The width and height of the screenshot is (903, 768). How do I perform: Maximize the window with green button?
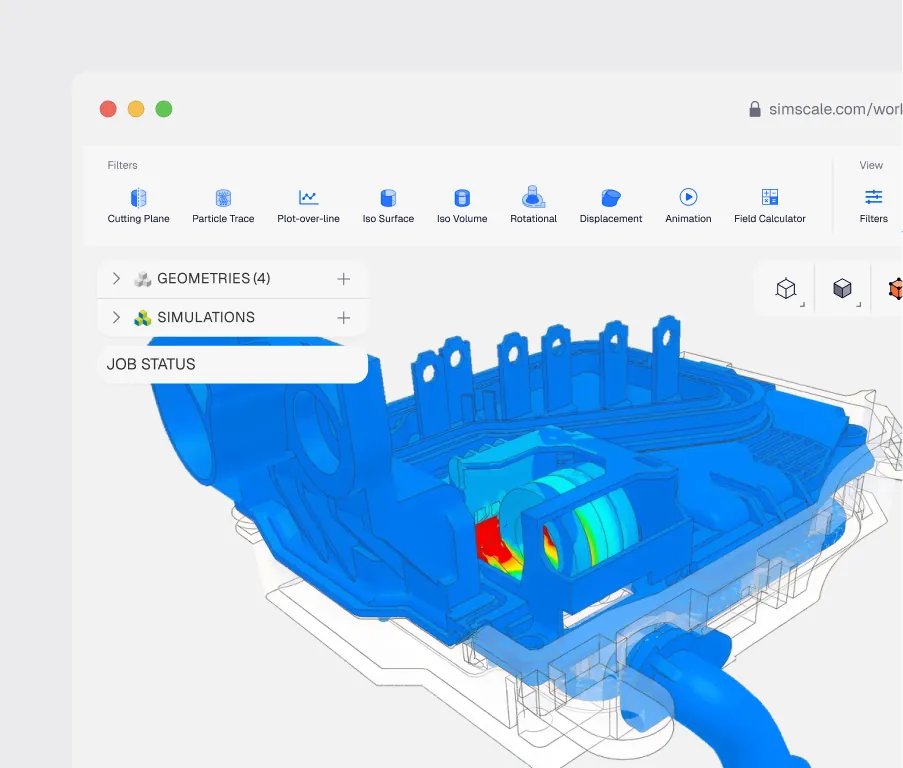pos(164,109)
